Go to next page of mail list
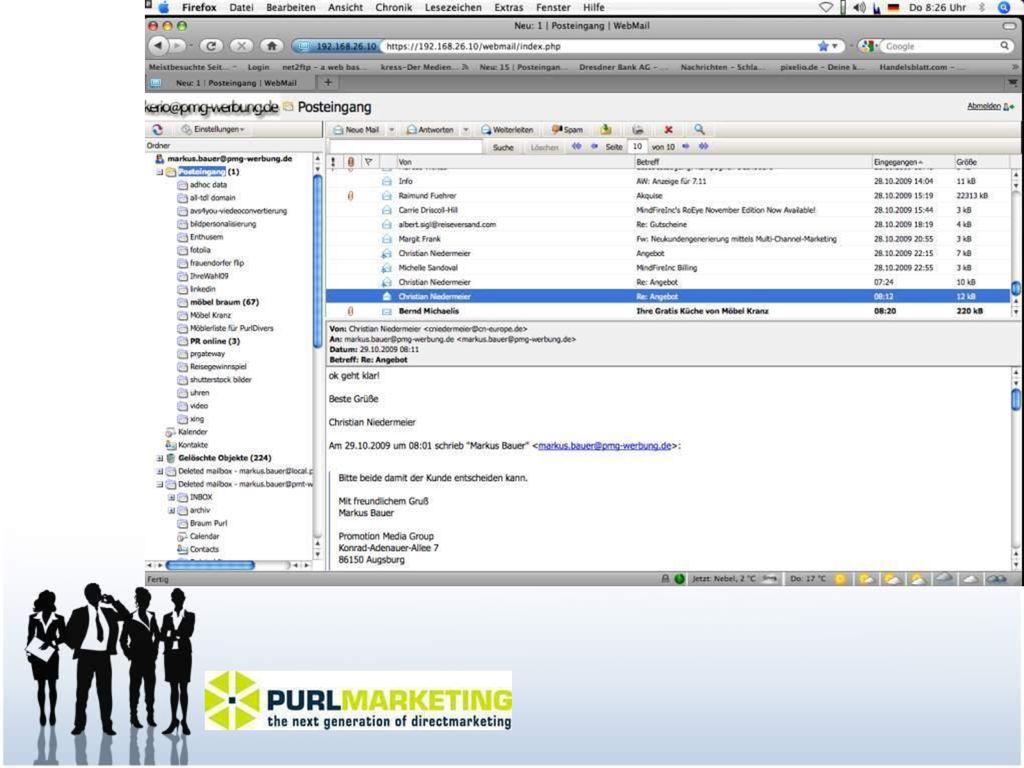The height and width of the screenshot is (768, 1024). pos(686,146)
